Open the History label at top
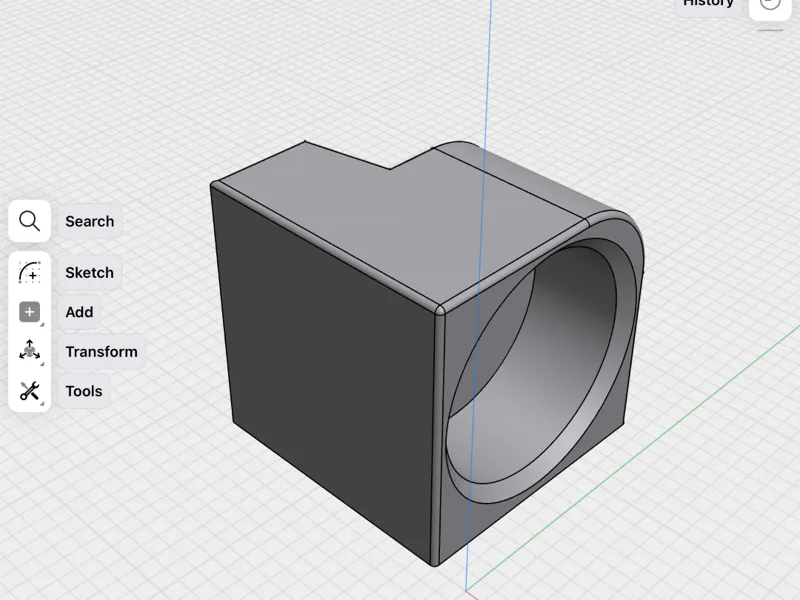800x600 pixels. coord(708,4)
